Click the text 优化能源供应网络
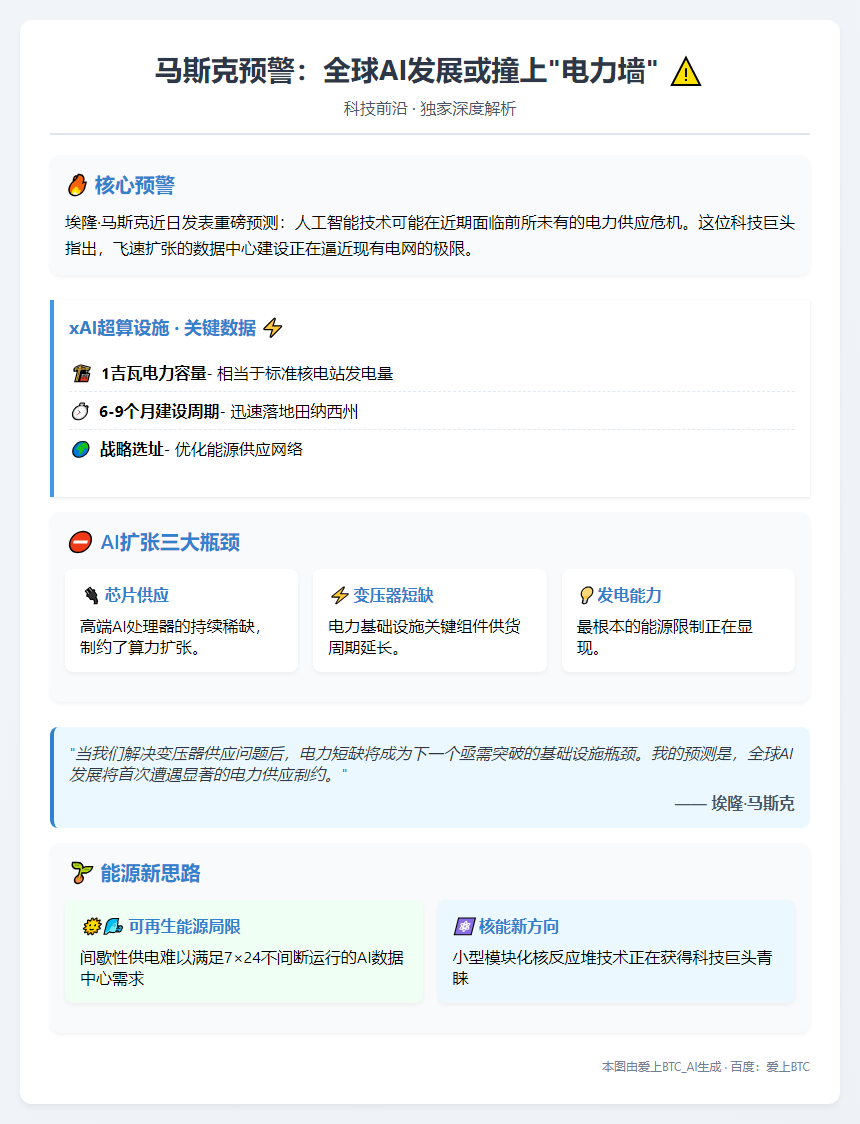Screen dimensions: 860x1124 coord(239,449)
